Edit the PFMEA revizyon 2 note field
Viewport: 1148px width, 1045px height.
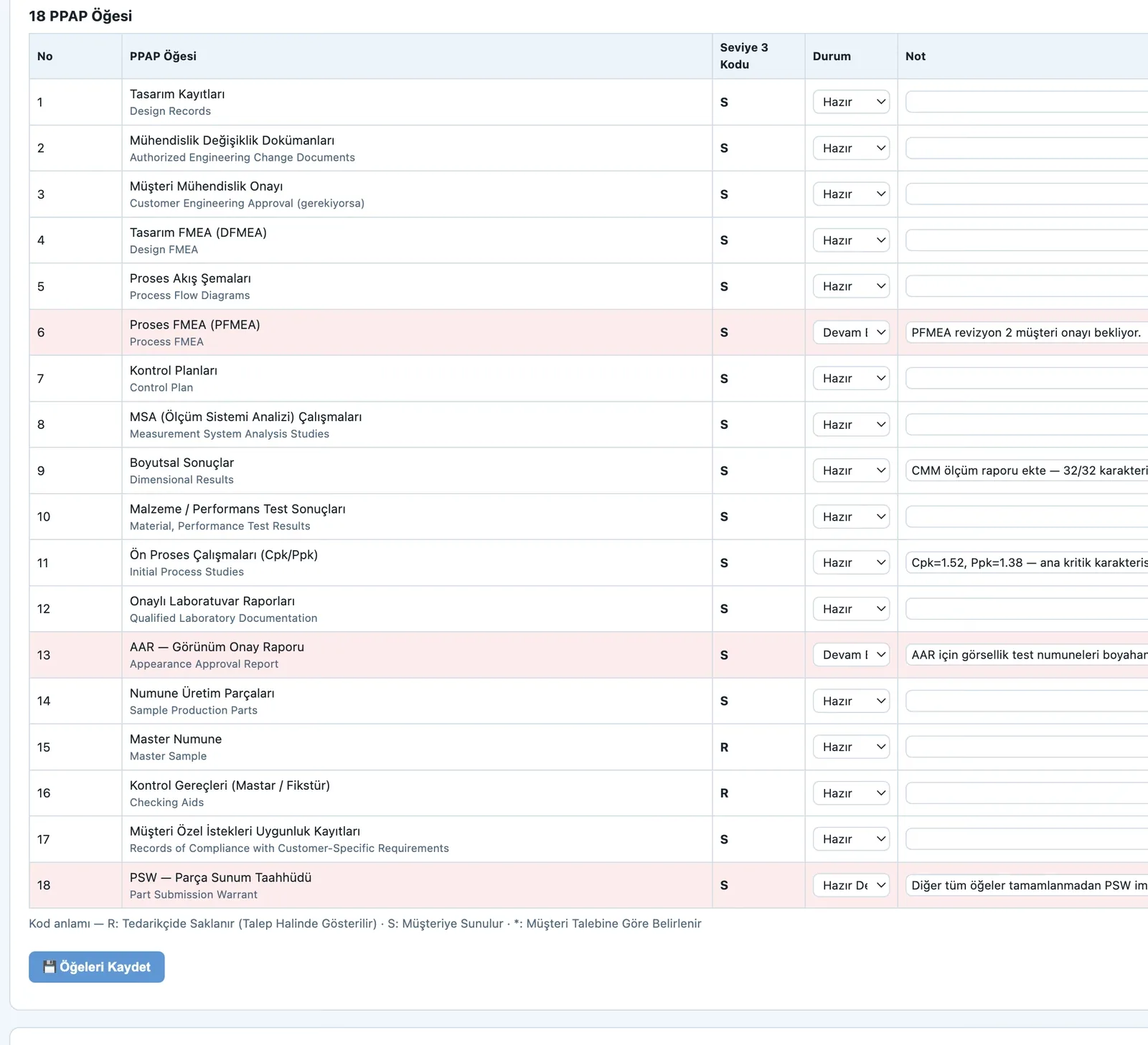[x=1027, y=332]
